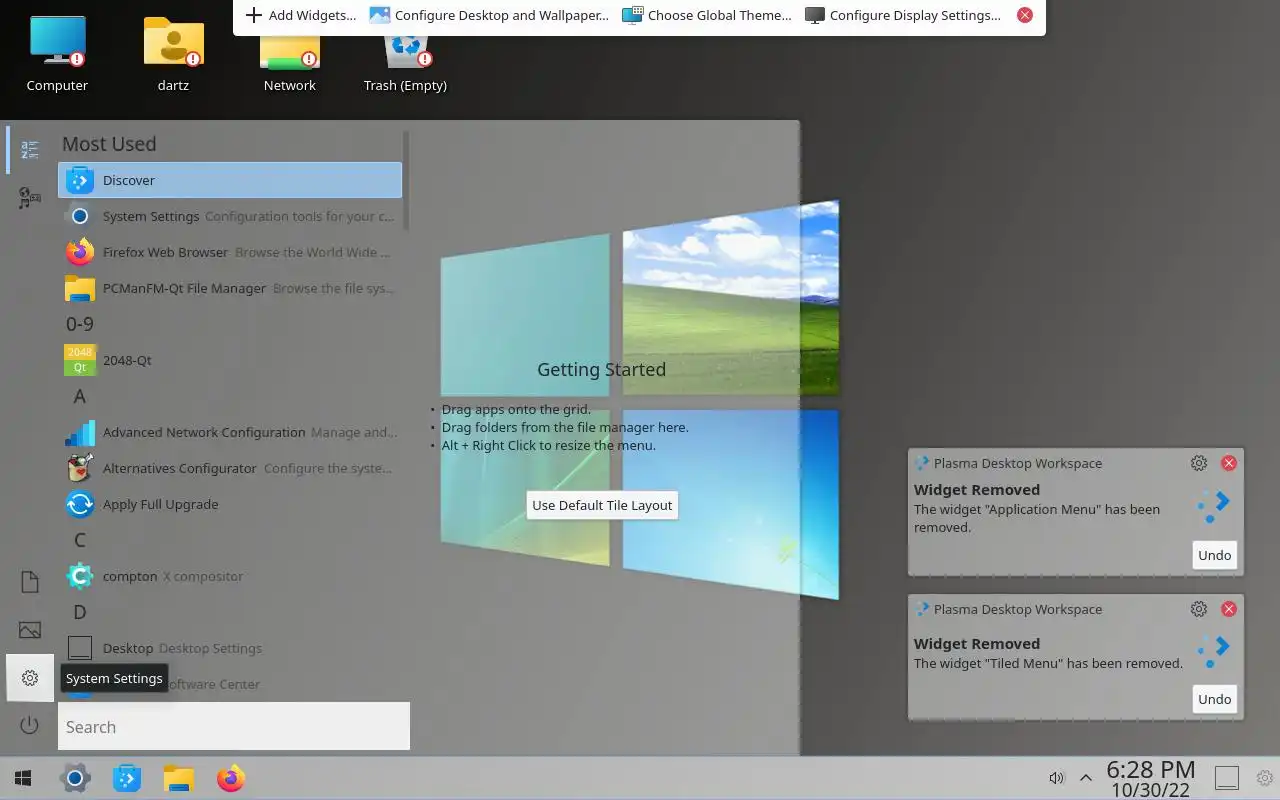Click edit mode icon at taskbar end
This screenshot has height=800, width=1280.
[x=1265, y=778]
